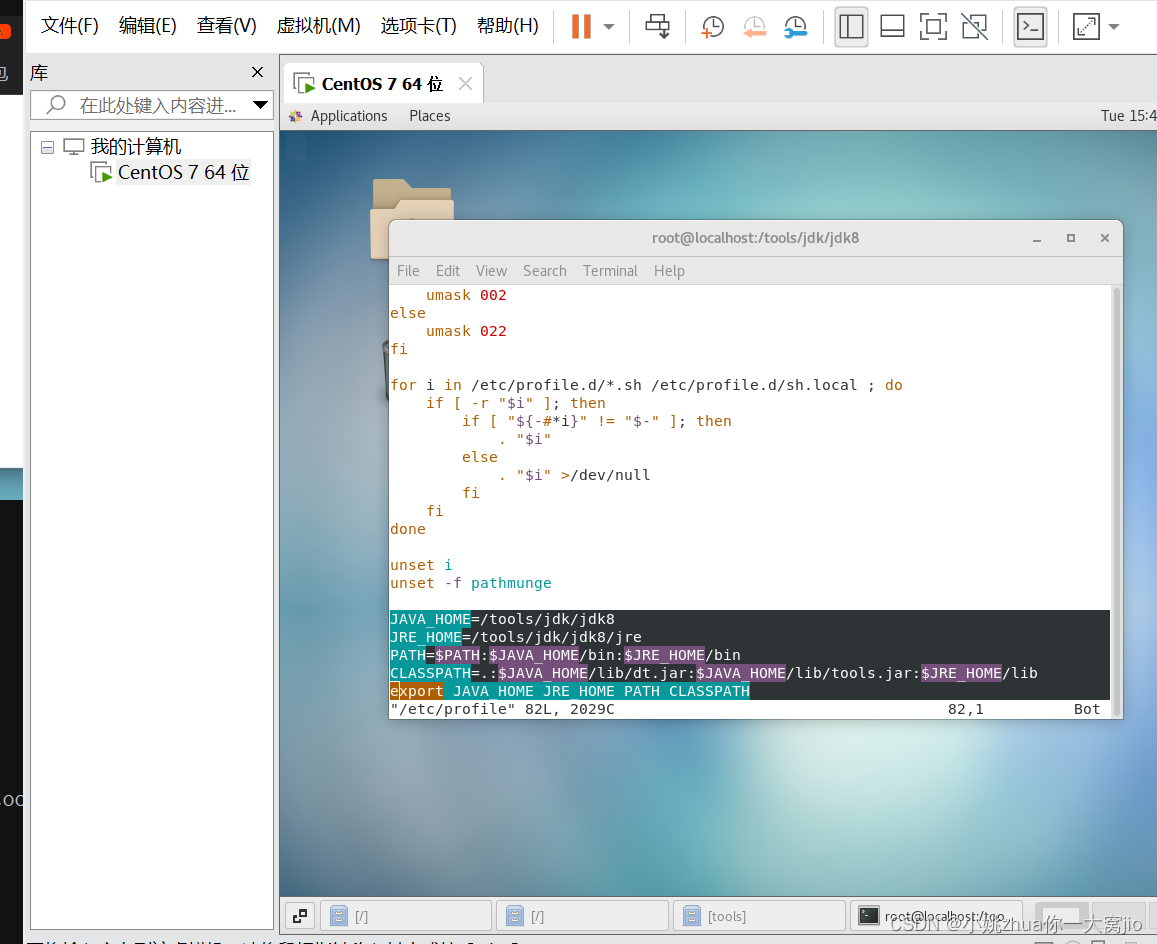
Task: Toggle the library panel visibility
Action: point(851,27)
